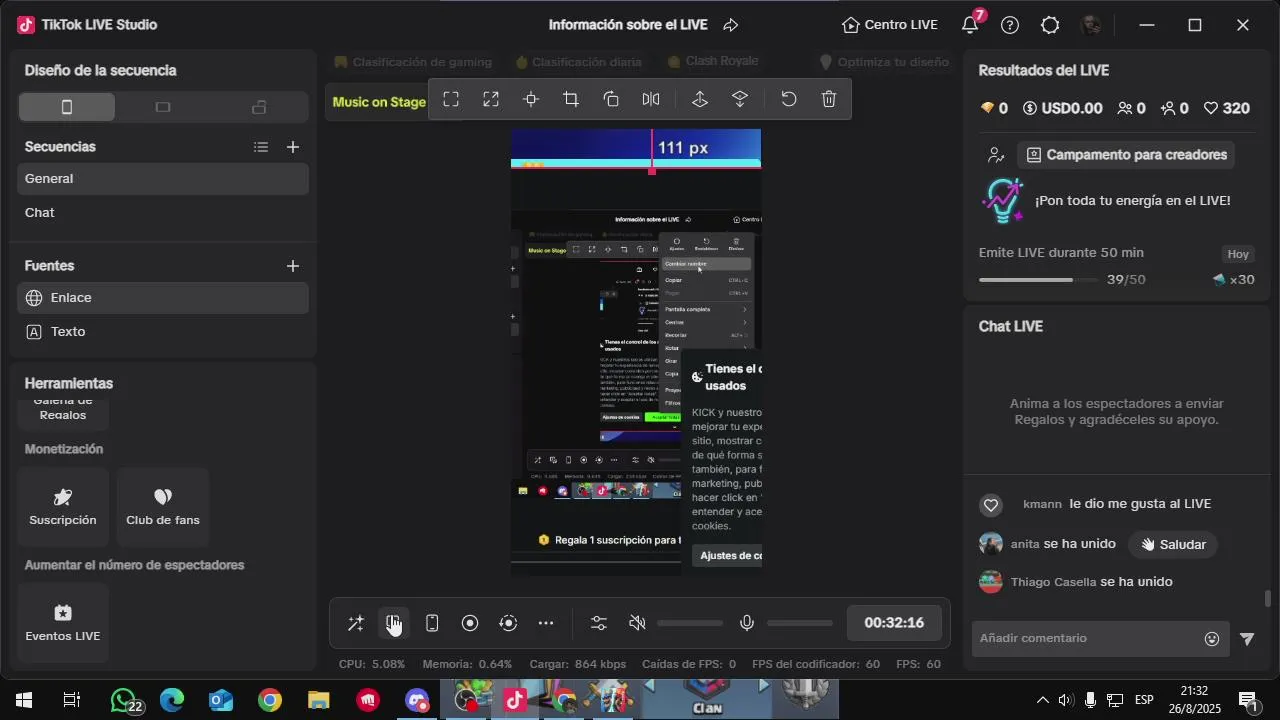1280x720 pixels.
Task: Switch to landscape layout mode
Action: pyautogui.click(x=163, y=107)
